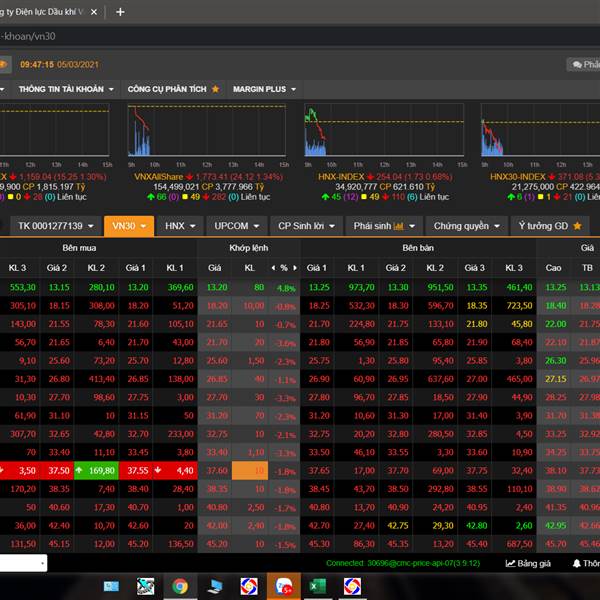
Task: Click the Connected status text
Action: pos(403,563)
